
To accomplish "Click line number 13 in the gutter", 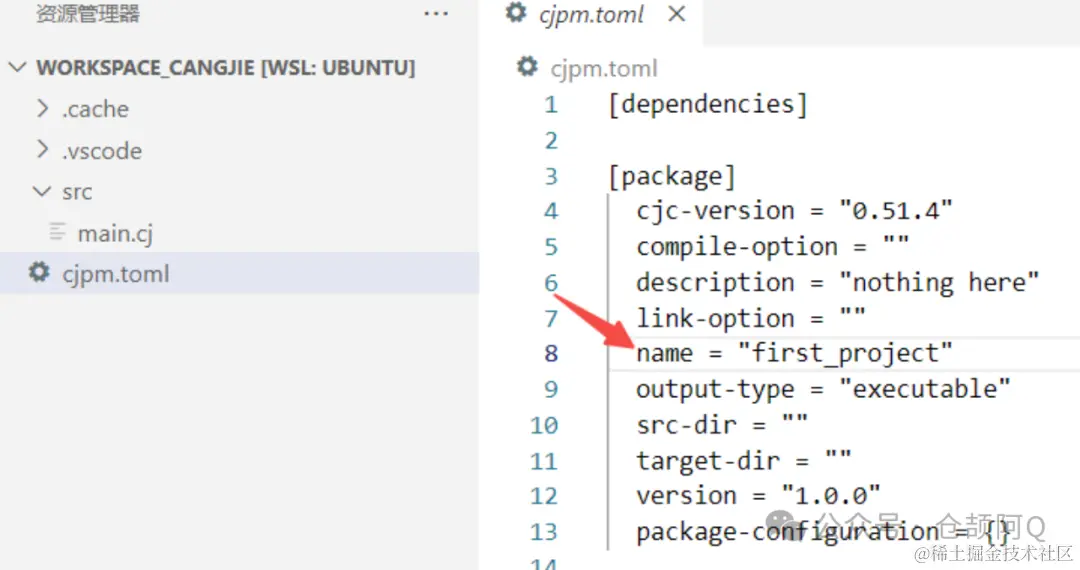I will pos(544,531).
